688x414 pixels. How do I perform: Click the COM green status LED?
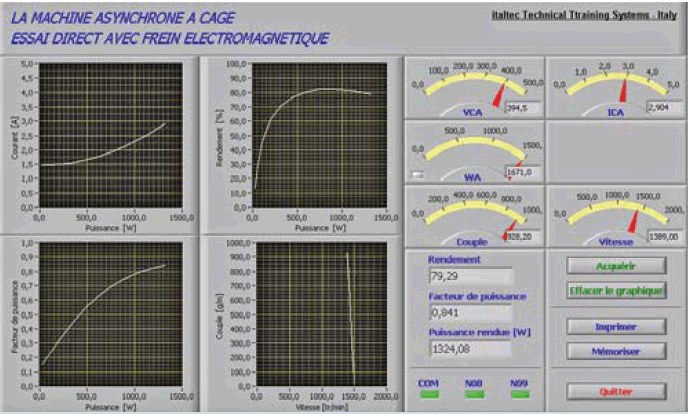coord(430,395)
